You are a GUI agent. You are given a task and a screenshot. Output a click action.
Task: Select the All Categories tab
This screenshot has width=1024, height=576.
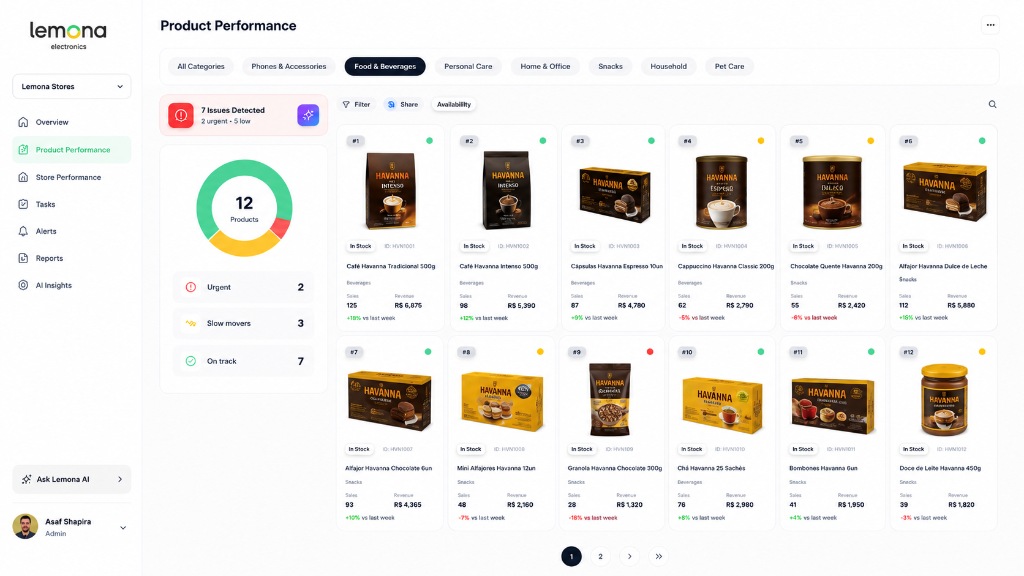tap(200, 67)
